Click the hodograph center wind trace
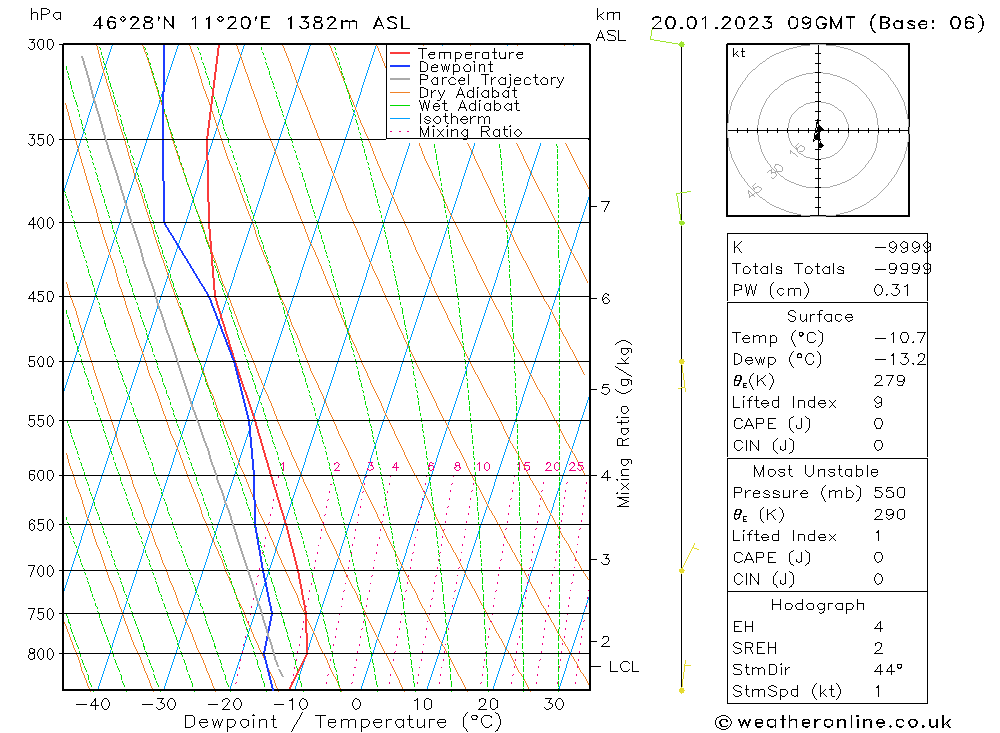The height and width of the screenshot is (733, 1000). (x=818, y=135)
